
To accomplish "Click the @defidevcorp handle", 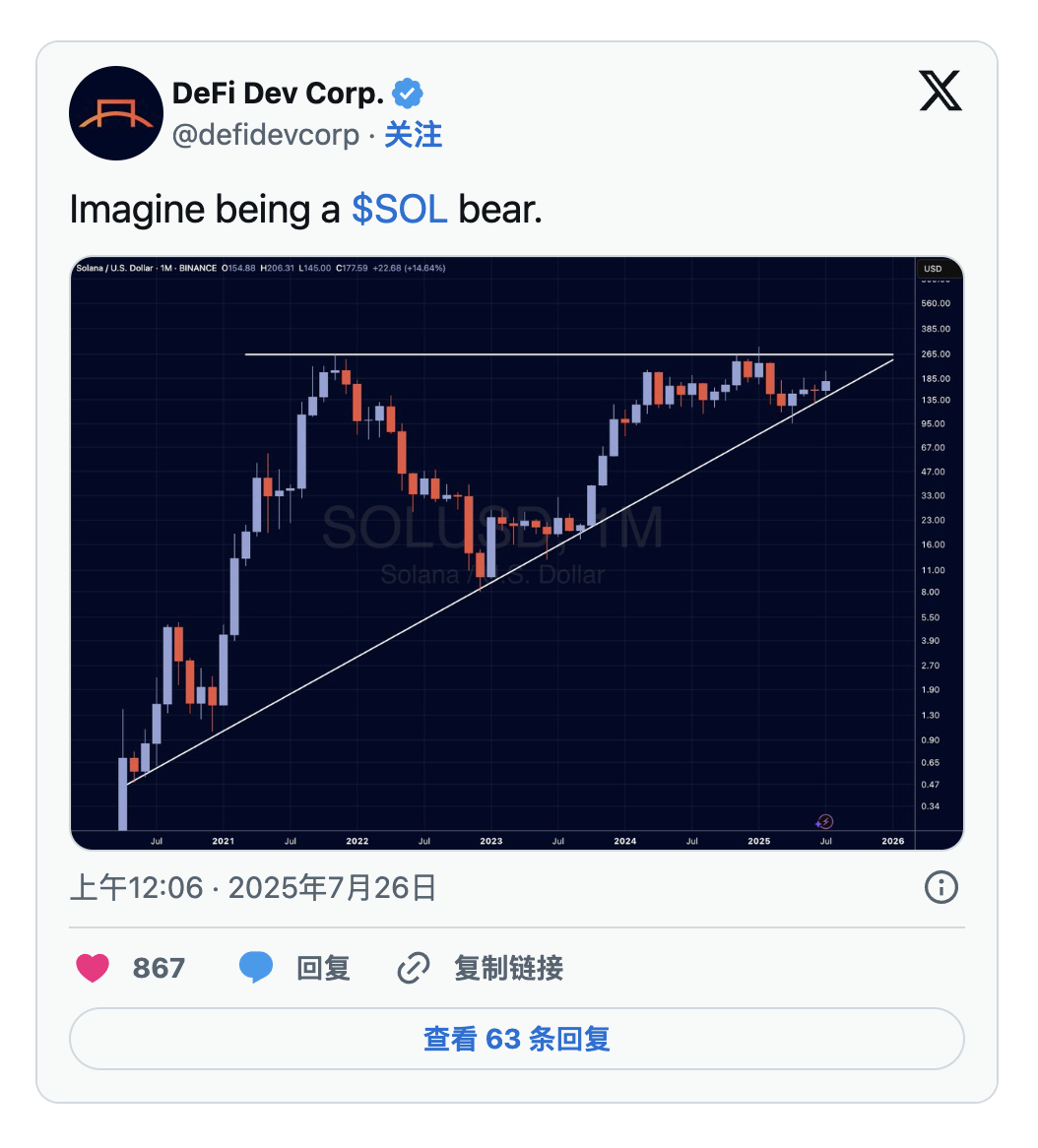I will pos(266,135).
